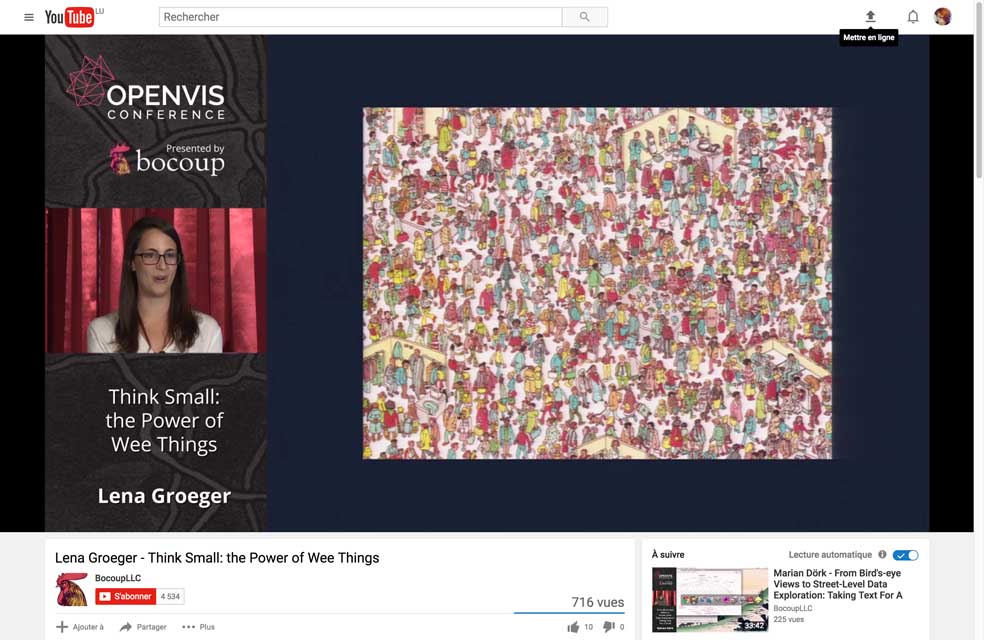
Task: Open the notifications bell
Action: click(x=912, y=17)
